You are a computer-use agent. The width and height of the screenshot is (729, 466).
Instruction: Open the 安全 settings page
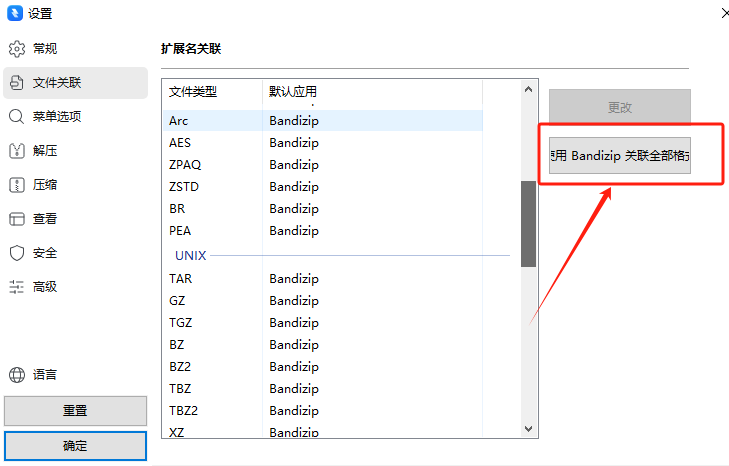[x=75, y=253]
